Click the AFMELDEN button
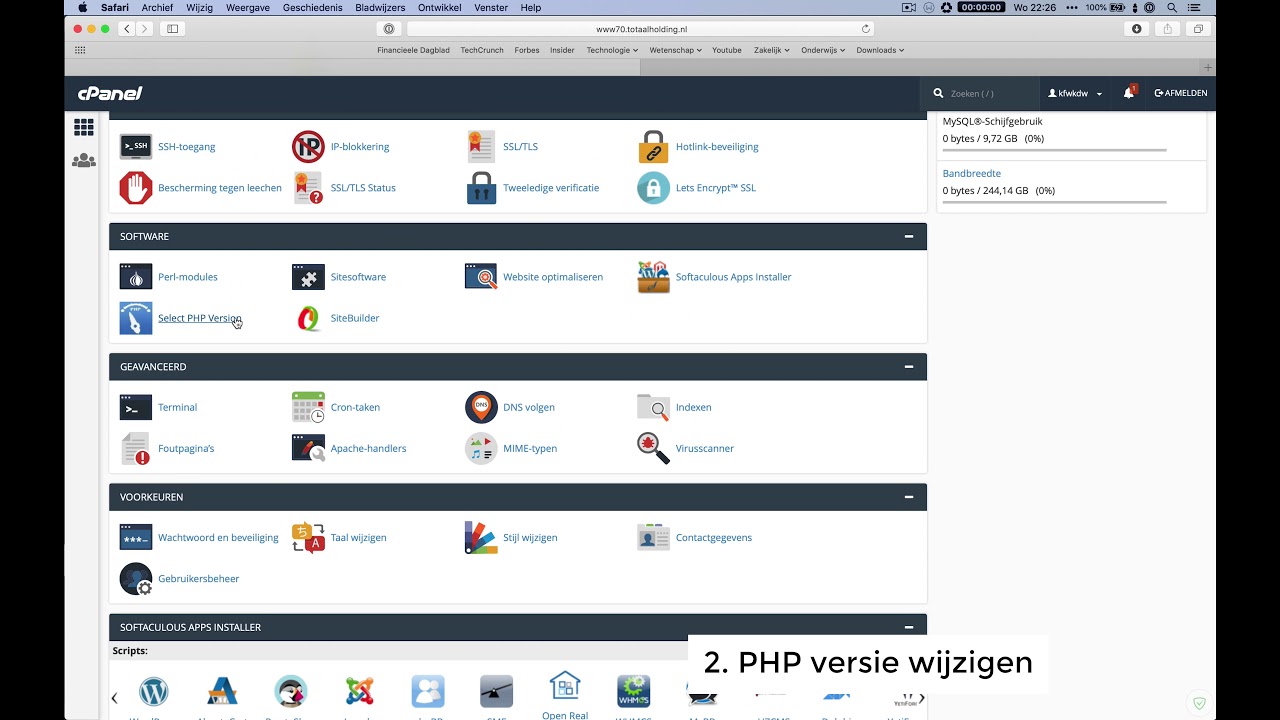 click(x=1181, y=93)
